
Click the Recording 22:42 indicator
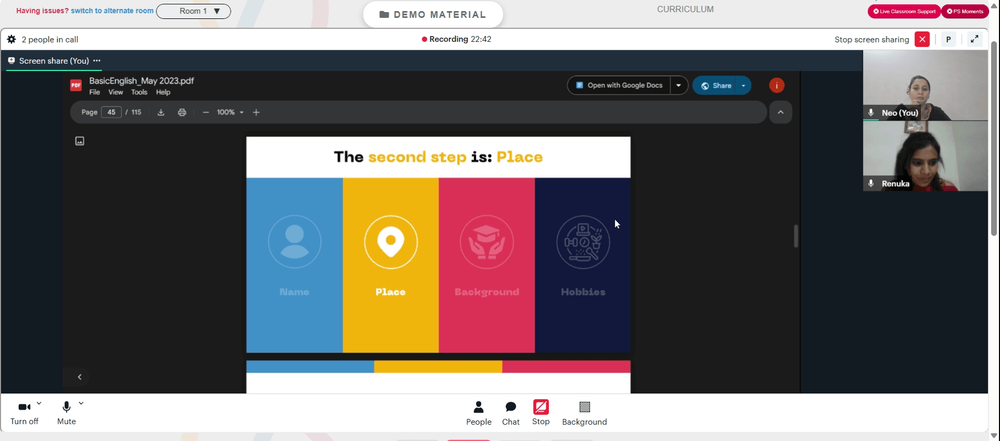coord(457,40)
